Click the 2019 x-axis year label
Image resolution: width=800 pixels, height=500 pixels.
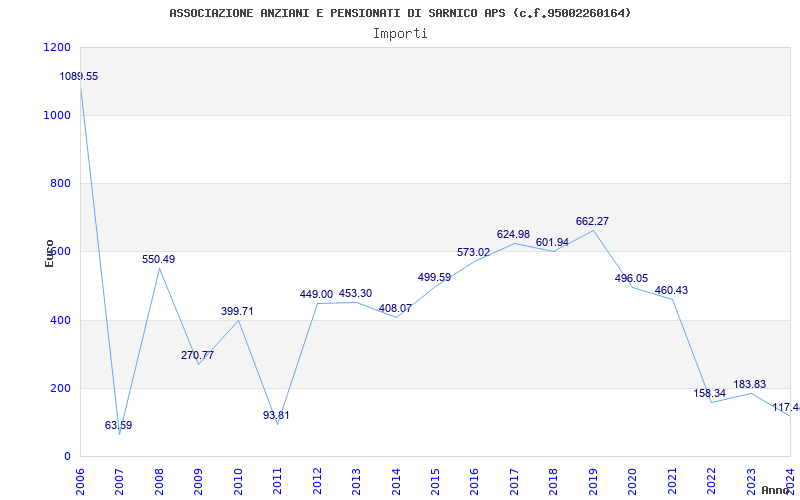pos(593,482)
